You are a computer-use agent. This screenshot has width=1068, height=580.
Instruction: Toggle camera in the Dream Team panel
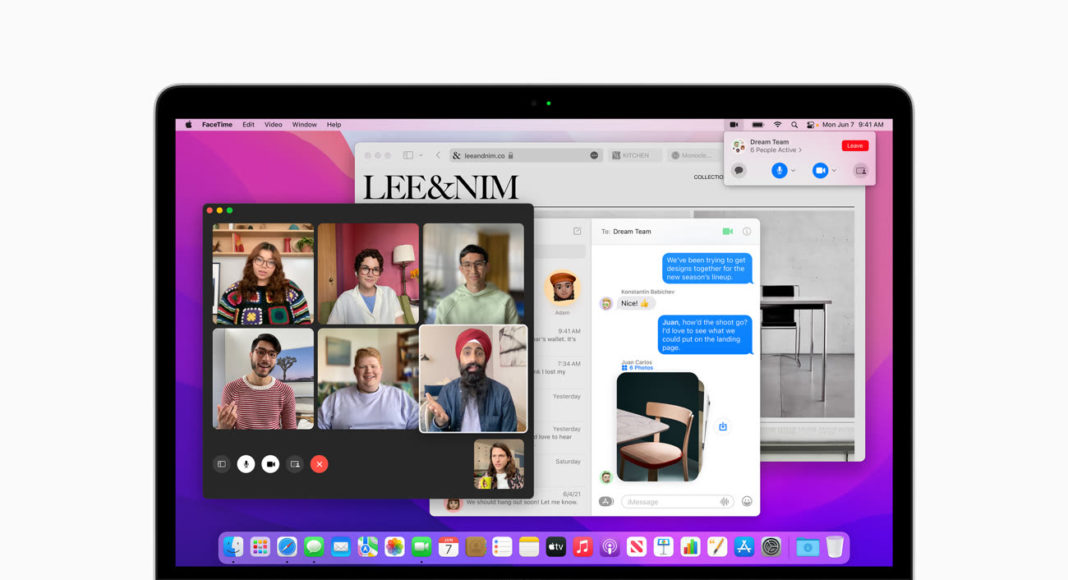coord(820,171)
